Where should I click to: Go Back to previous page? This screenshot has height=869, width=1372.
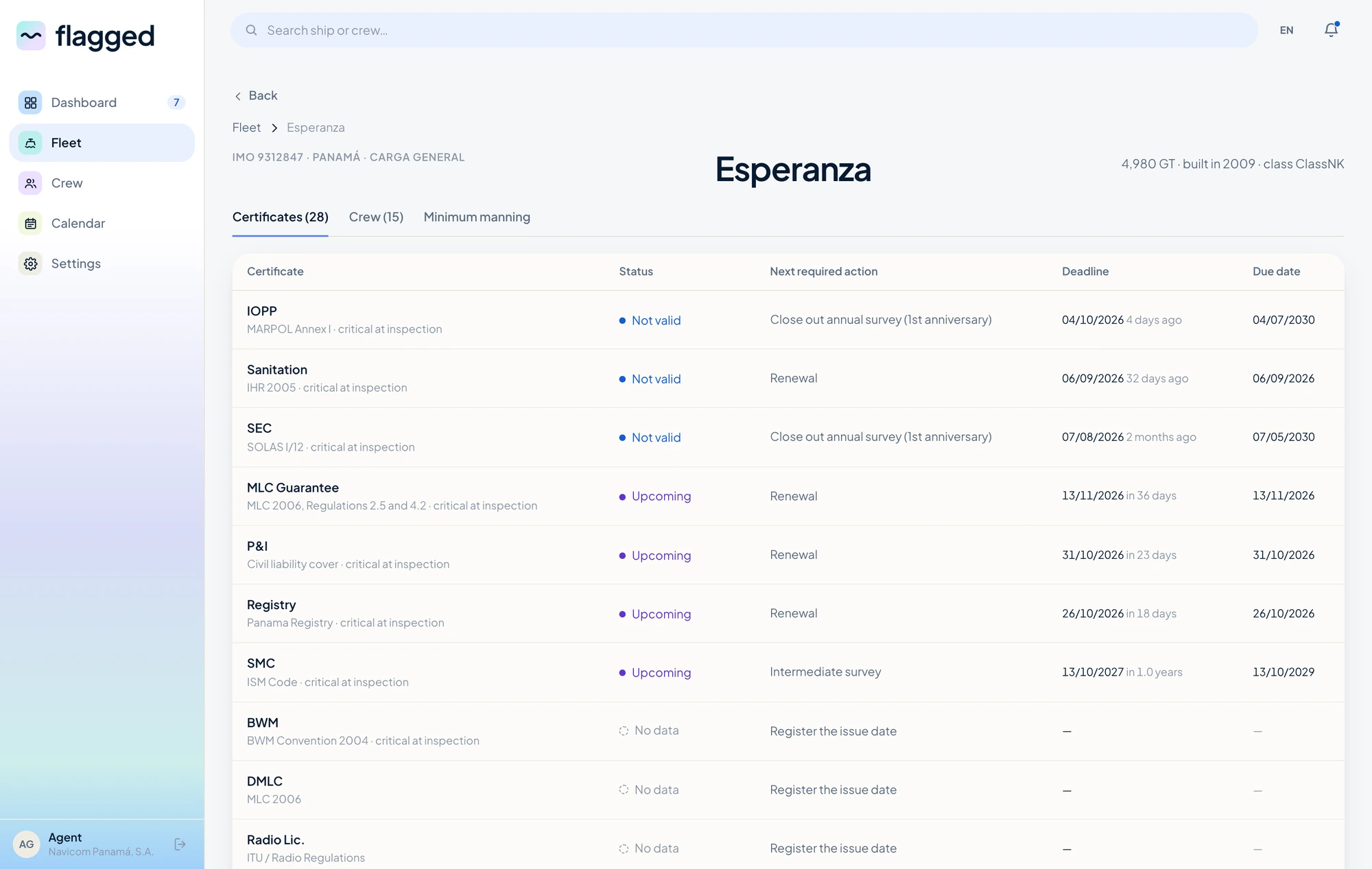[256, 95]
